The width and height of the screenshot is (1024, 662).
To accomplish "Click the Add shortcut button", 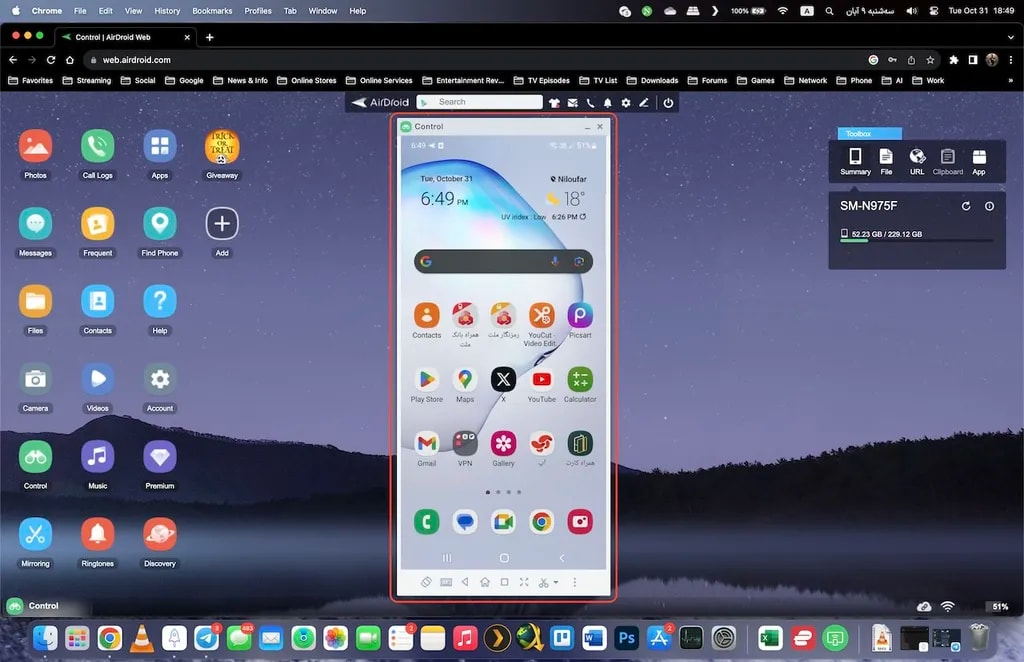I will tap(222, 224).
